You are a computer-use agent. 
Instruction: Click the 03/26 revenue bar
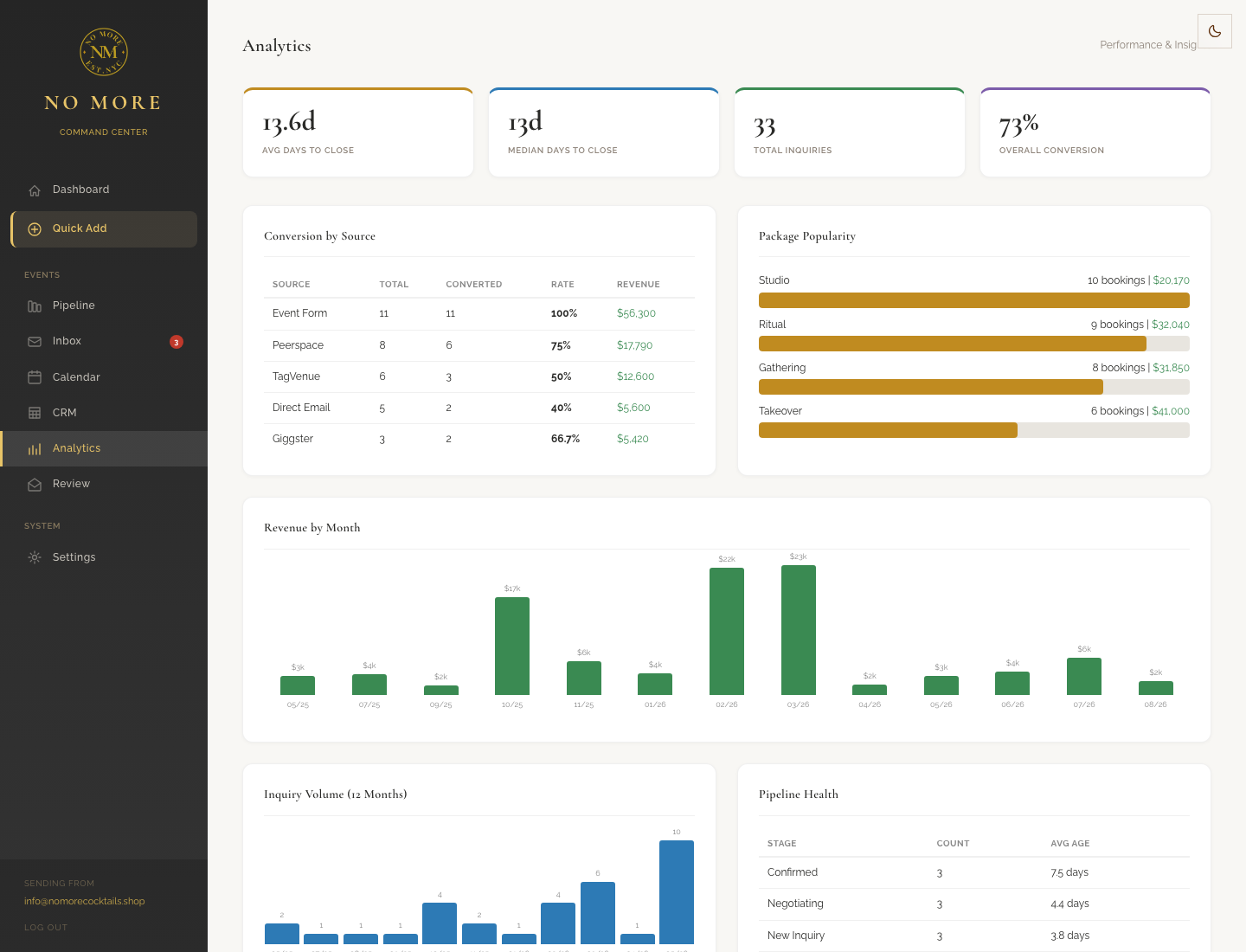click(798, 630)
